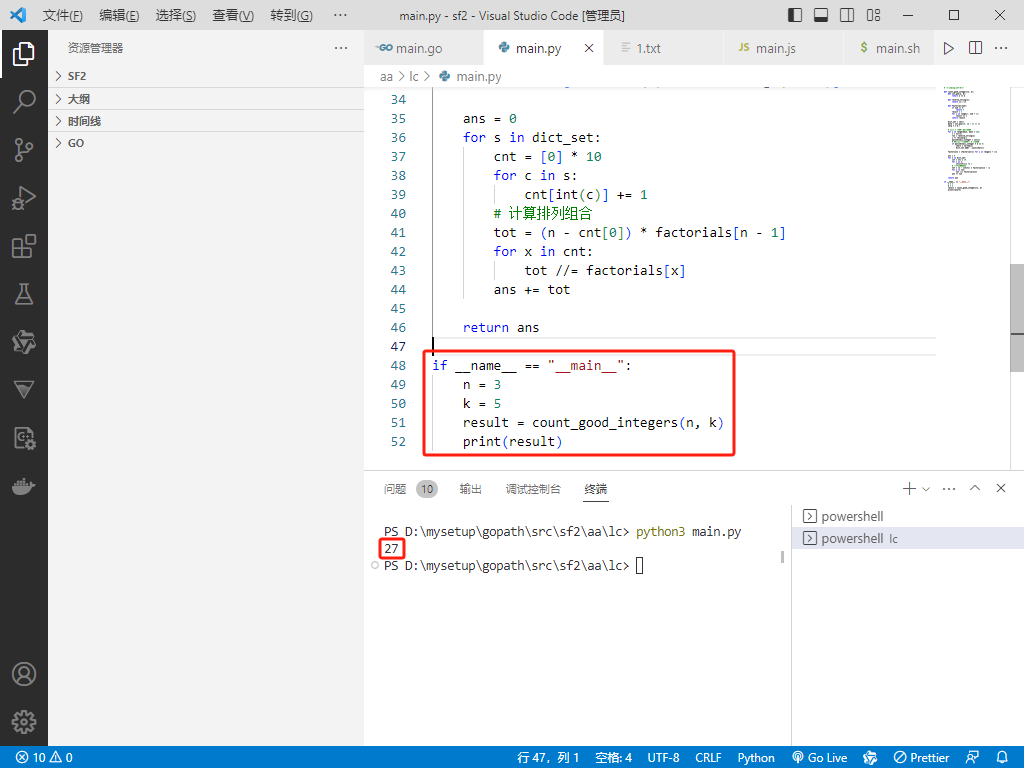Screen dimensions: 1024x768
Task: Open the 文件(F) menu
Action: 63,15
